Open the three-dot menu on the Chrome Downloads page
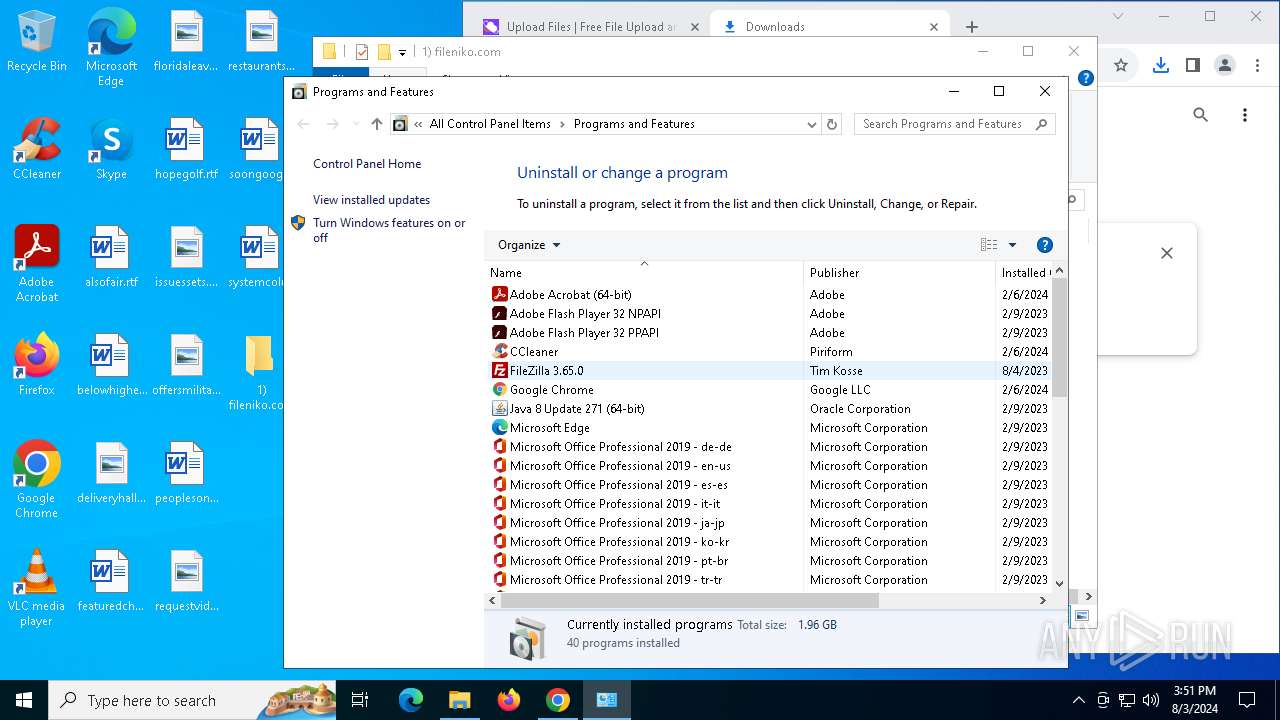Screen dimensions: 1280x720 (1245, 115)
